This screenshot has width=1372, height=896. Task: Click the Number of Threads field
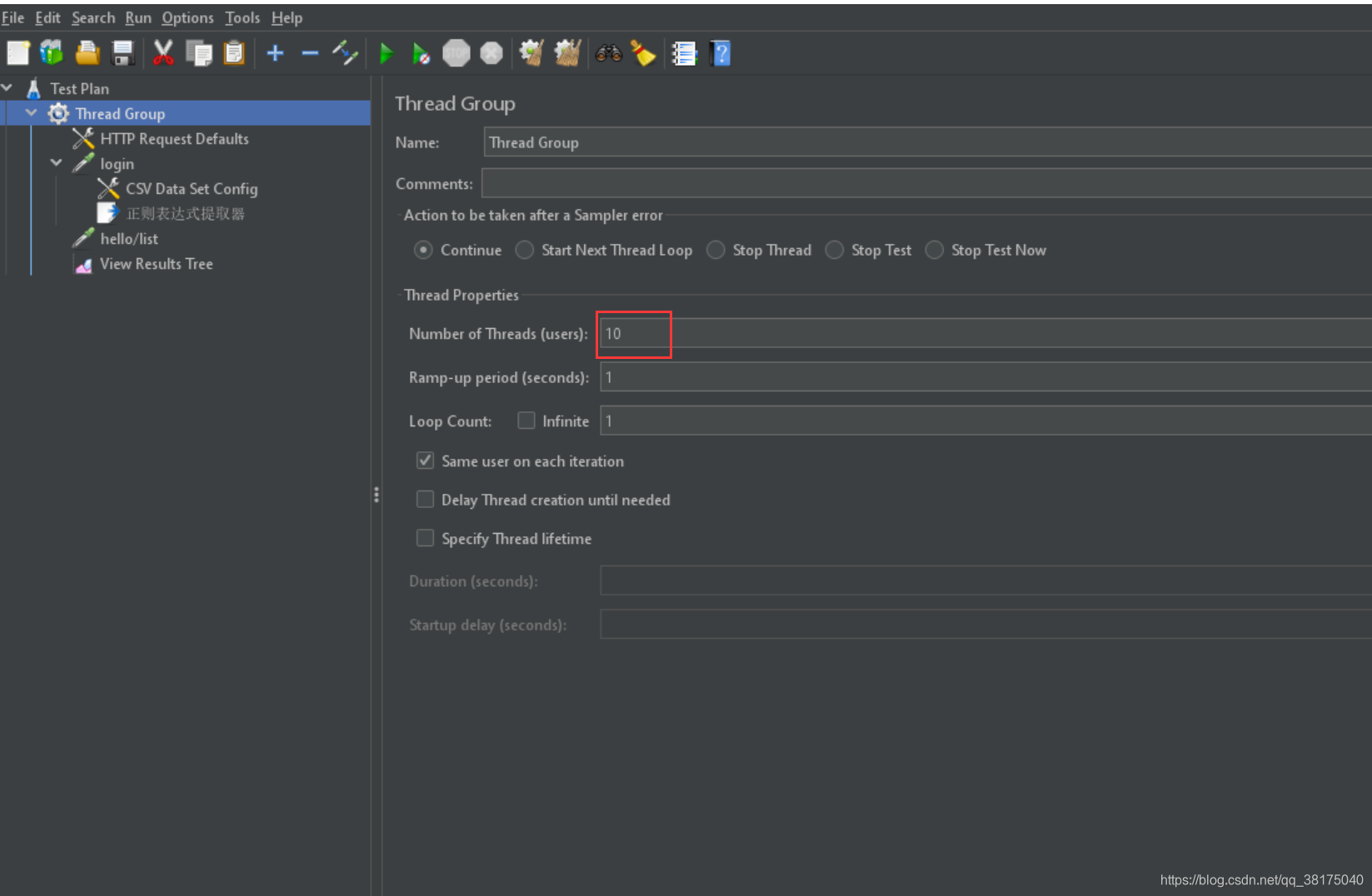985,333
